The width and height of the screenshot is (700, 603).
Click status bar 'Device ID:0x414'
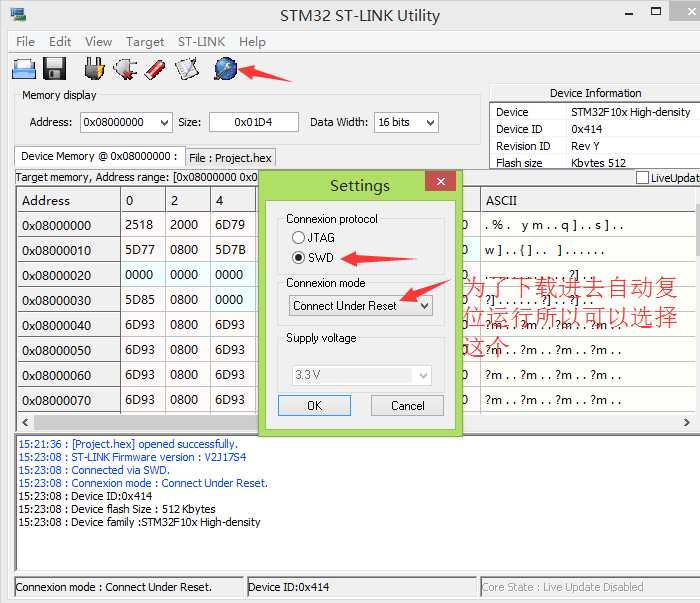pyautogui.click(x=362, y=587)
